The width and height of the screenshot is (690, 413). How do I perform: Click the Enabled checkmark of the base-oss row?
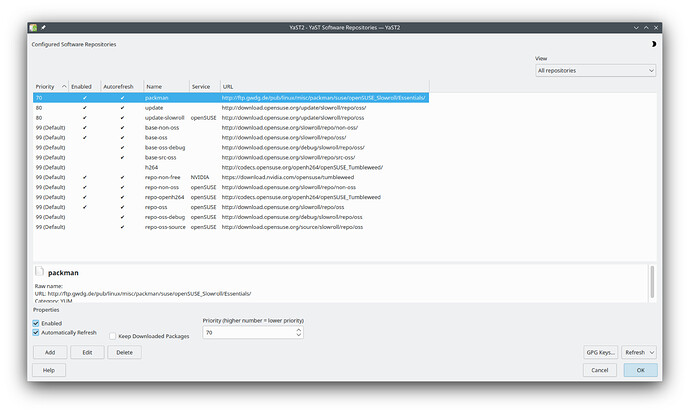click(84, 138)
